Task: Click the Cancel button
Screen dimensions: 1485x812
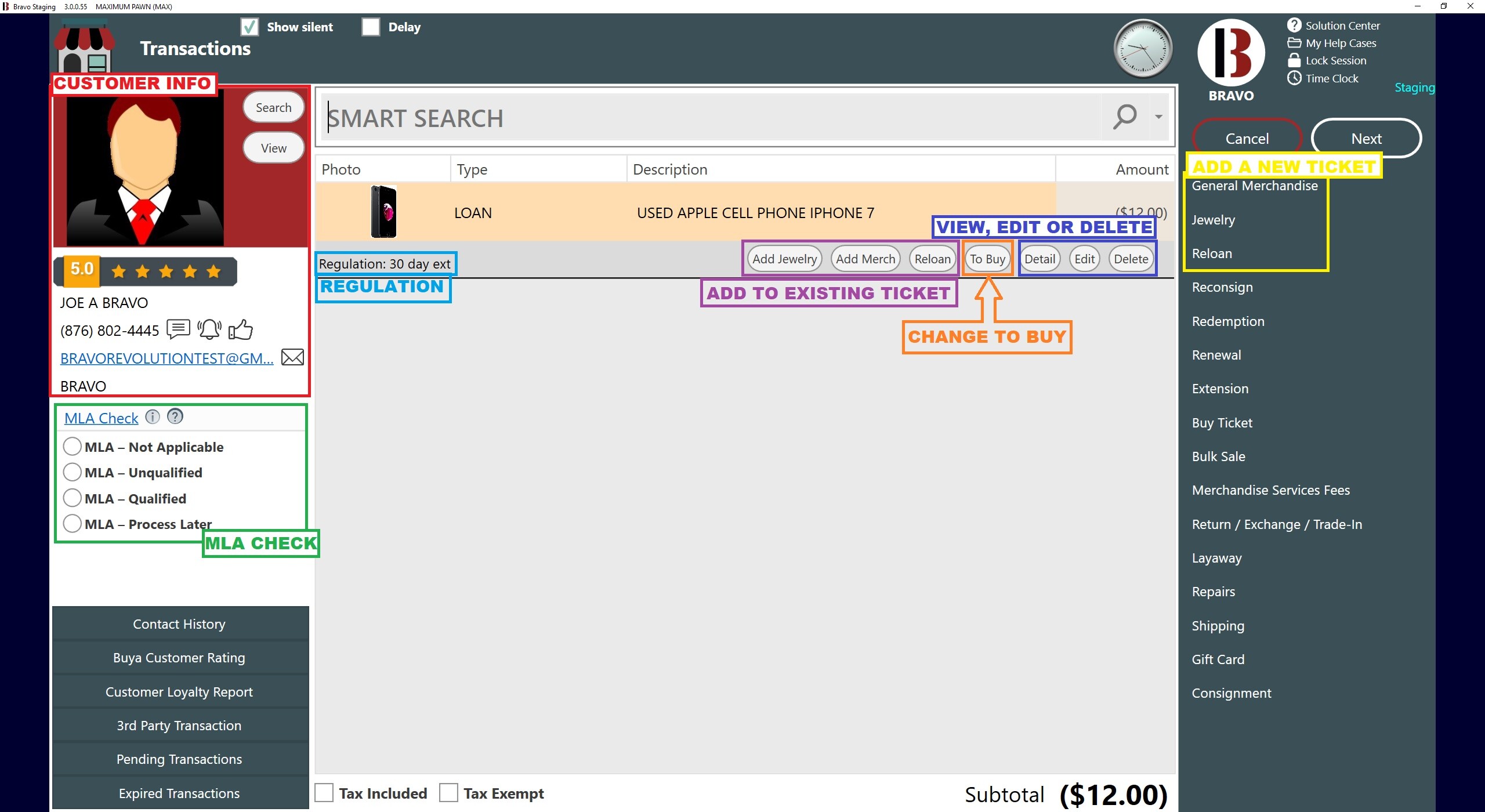Action: (x=1247, y=138)
